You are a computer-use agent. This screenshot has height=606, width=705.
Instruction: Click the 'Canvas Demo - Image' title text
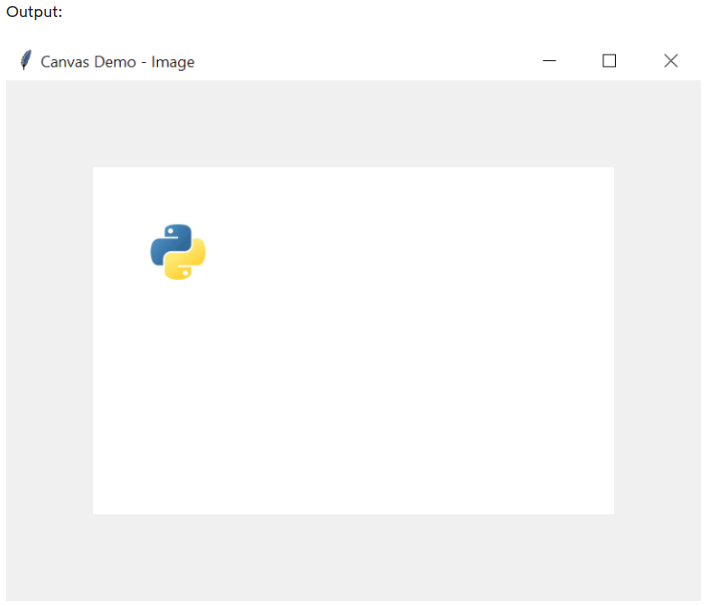(117, 62)
